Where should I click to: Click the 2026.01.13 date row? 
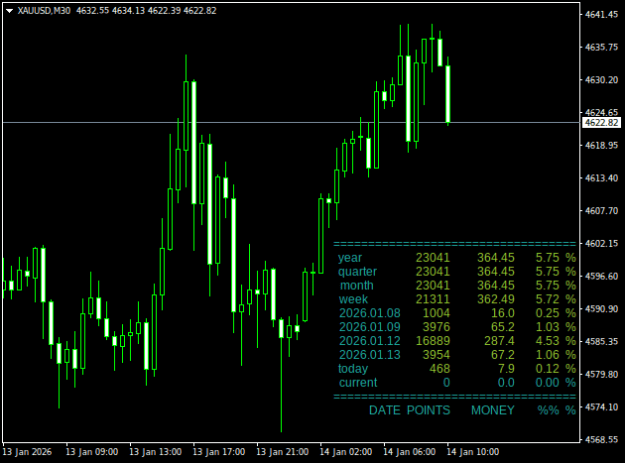coord(369,355)
